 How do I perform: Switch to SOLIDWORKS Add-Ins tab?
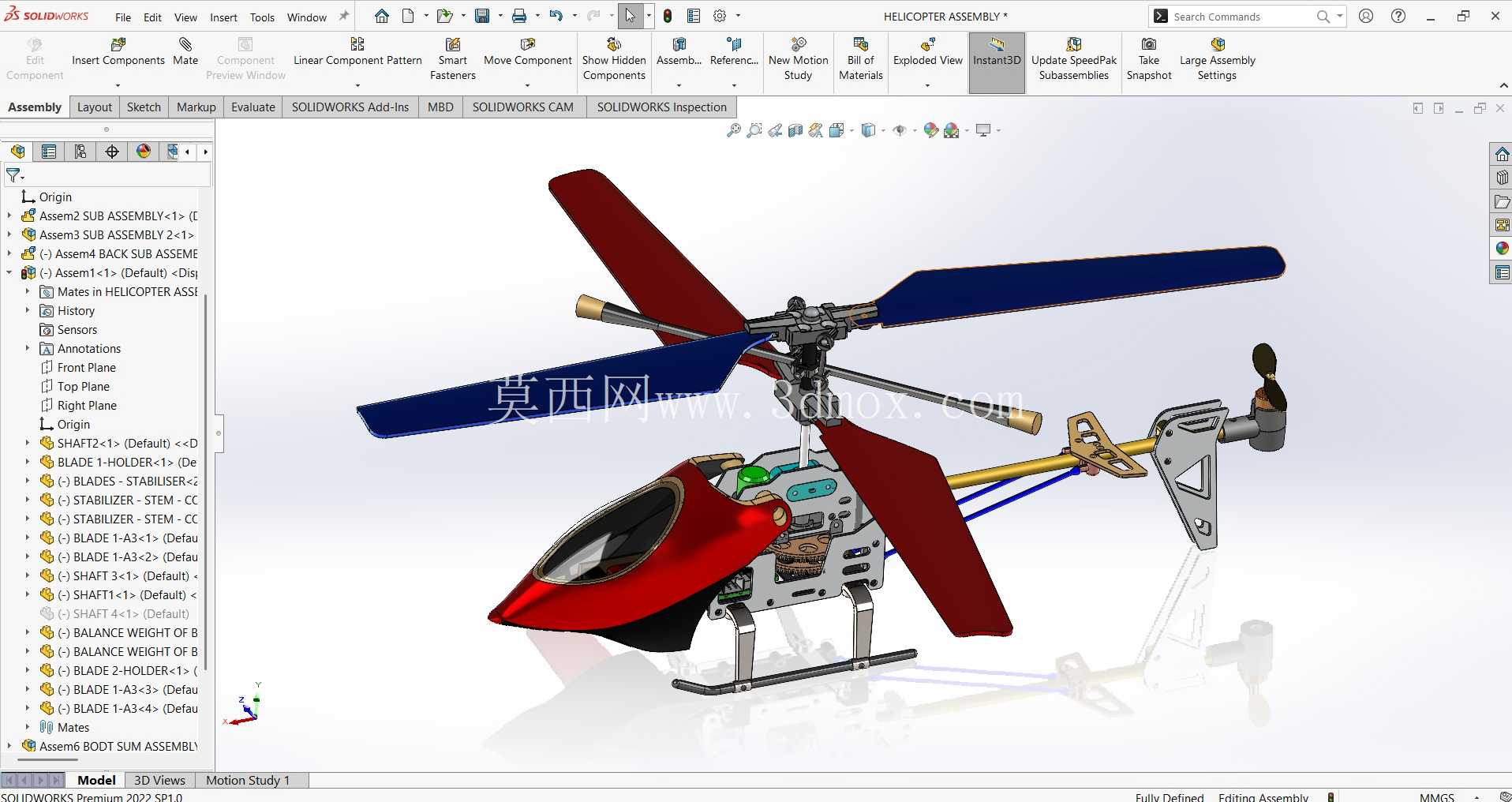point(350,107)
